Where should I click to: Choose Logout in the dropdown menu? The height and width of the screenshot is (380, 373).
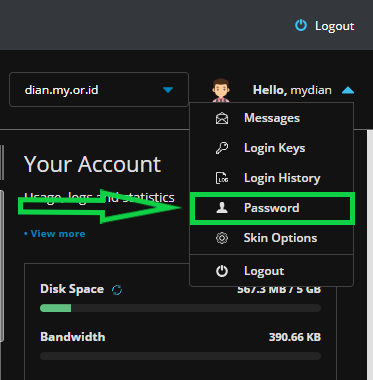point(271,271)
